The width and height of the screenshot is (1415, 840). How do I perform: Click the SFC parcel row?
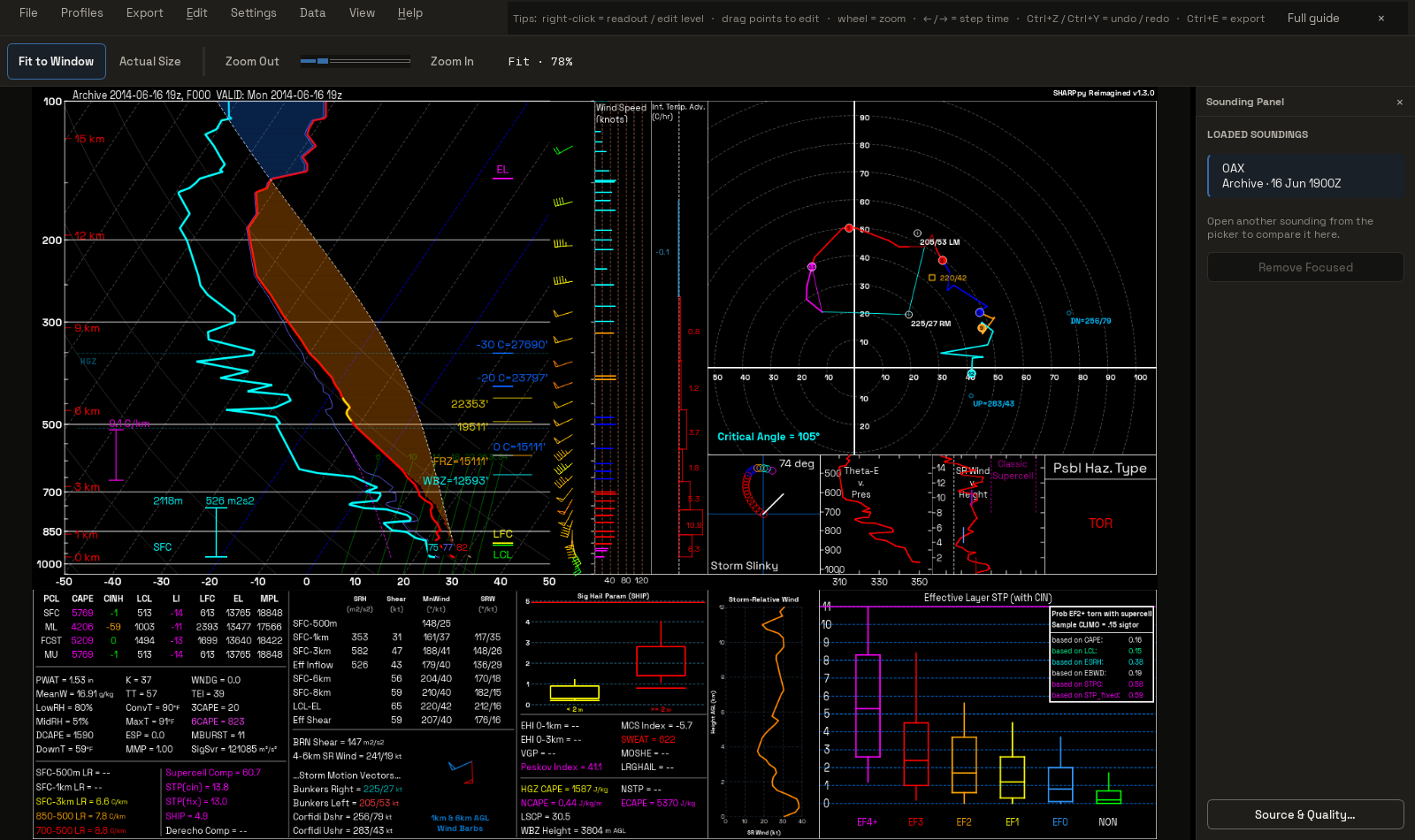[162, 613]
